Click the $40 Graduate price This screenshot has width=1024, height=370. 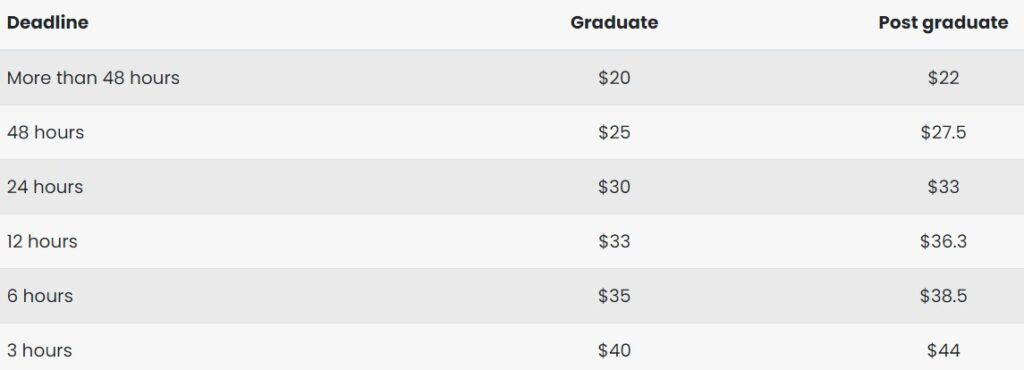coord(614,350)
